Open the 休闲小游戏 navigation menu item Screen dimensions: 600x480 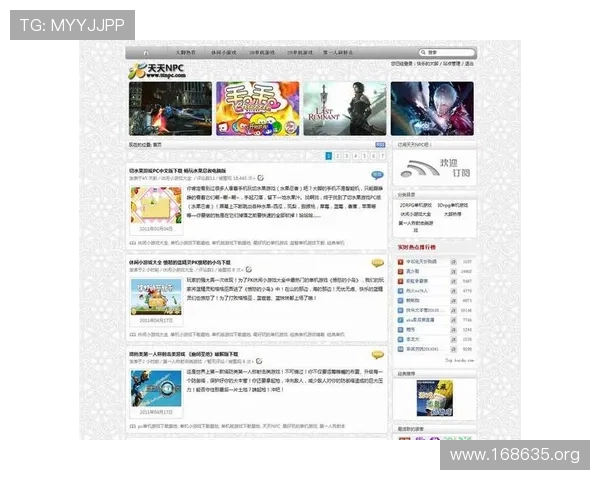point(224,52)
